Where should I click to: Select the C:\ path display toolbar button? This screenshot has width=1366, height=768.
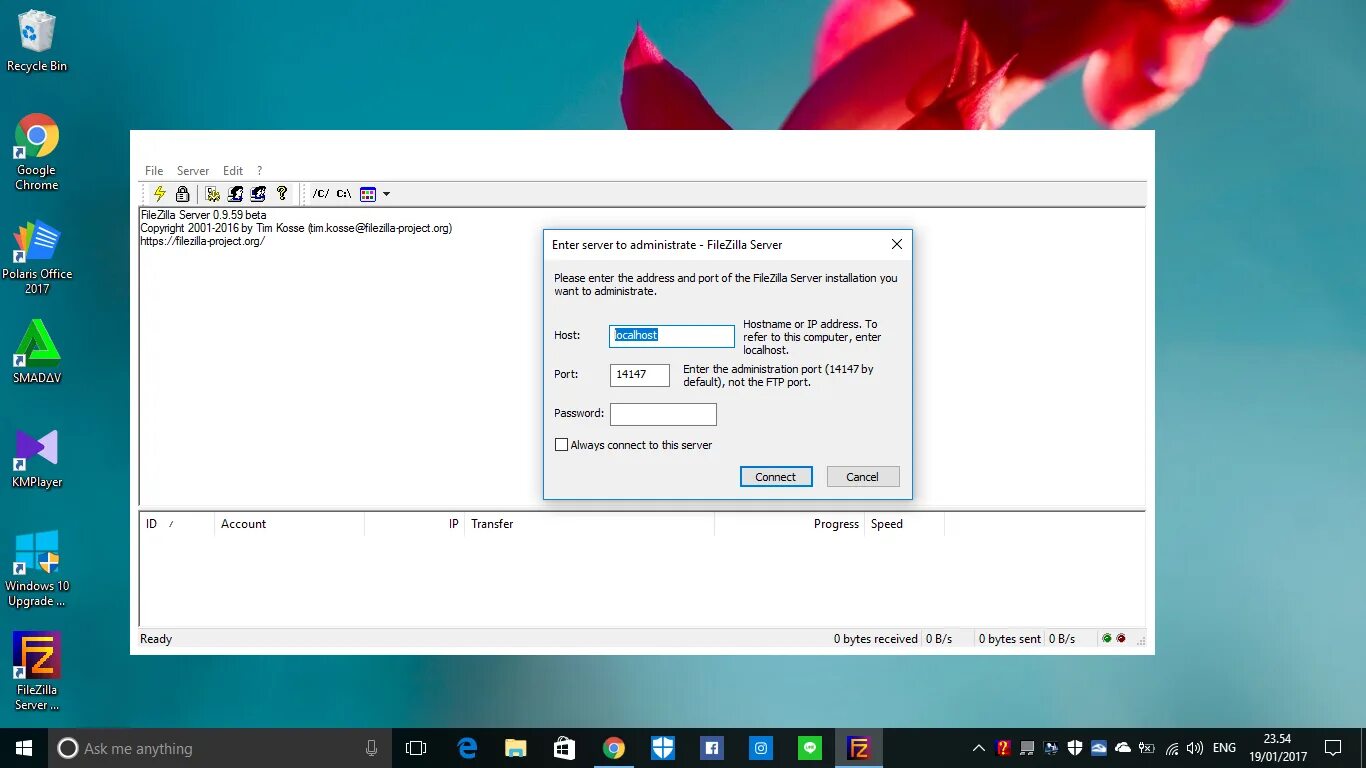(x=343, y=194)
